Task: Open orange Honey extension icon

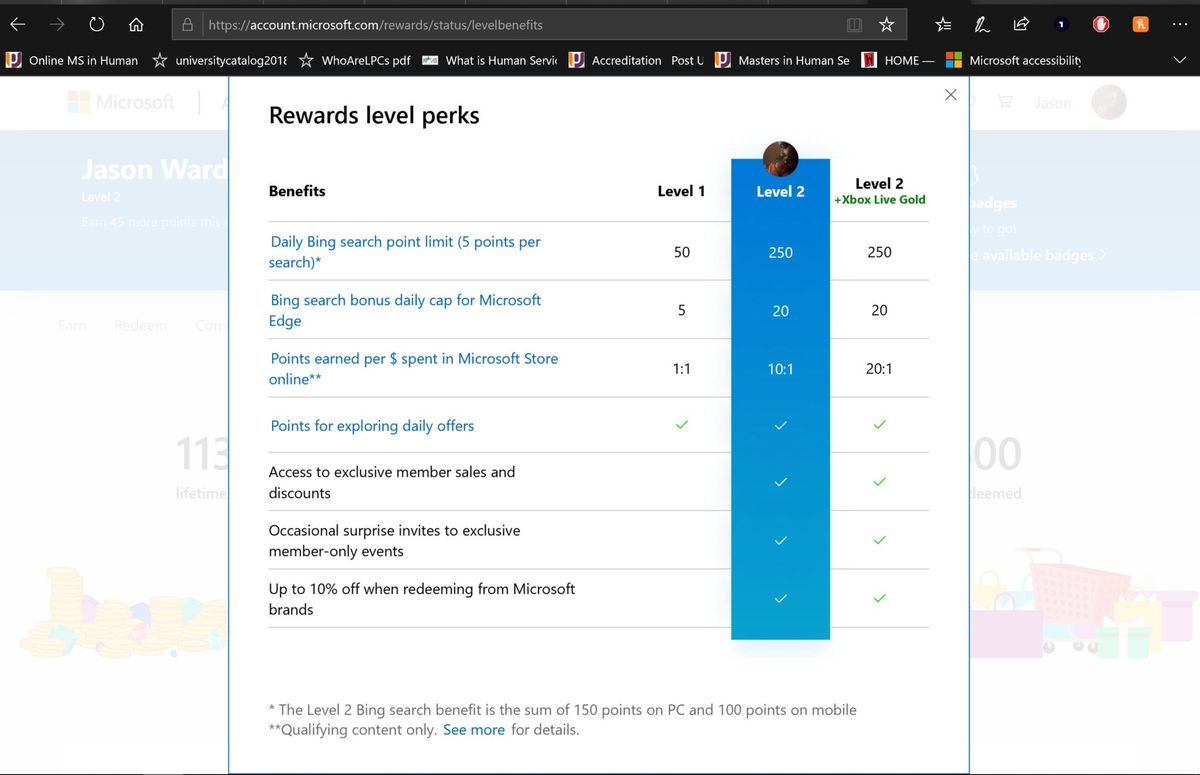Action: point(1140,24)
